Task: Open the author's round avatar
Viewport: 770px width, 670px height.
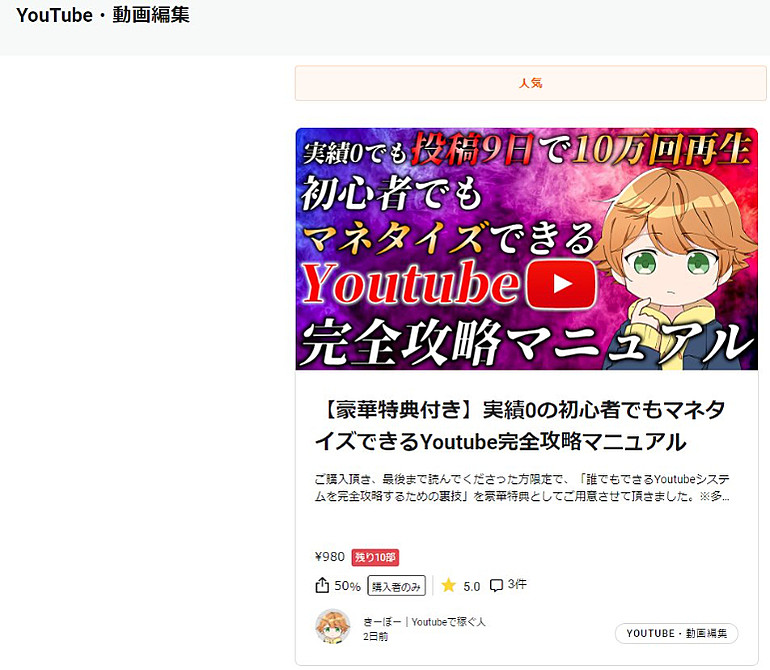Action: coord(333,627)
